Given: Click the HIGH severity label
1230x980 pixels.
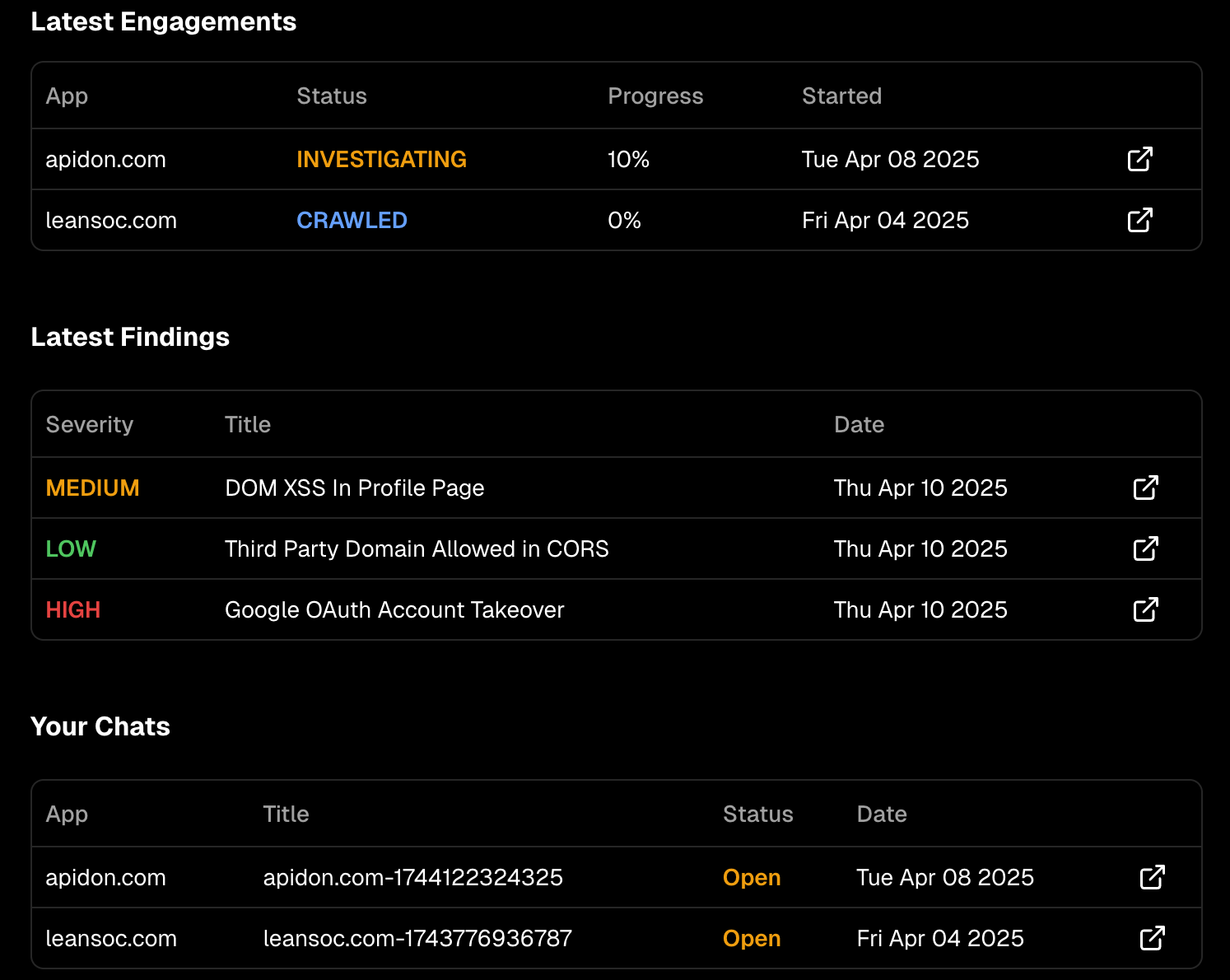Looking at the screenshot, I should (73, 609).
